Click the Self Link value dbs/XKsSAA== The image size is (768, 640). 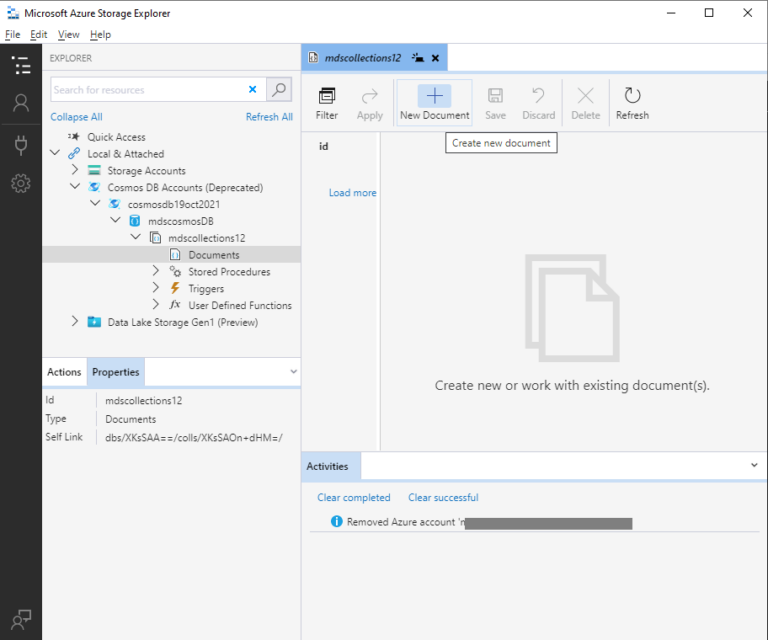(x=193, y=438)
